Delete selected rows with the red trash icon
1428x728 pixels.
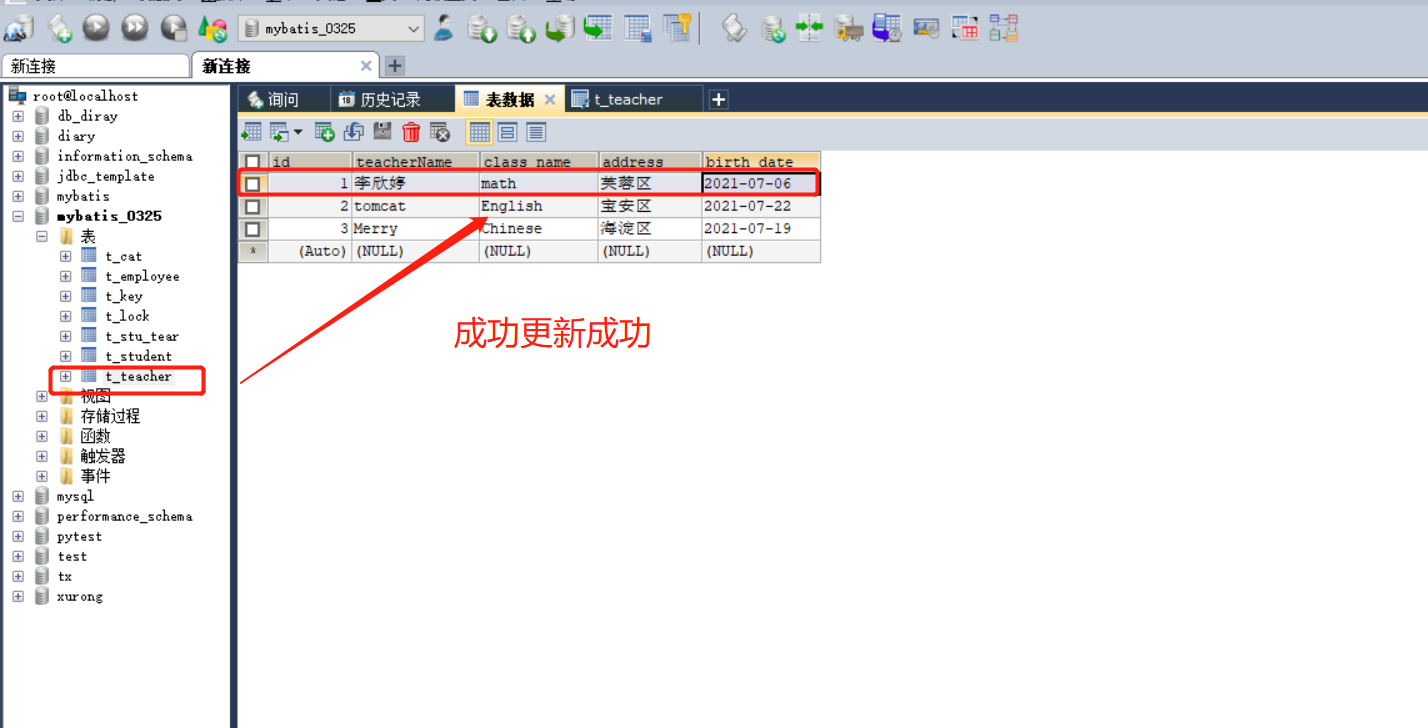(x=411, y=132)
